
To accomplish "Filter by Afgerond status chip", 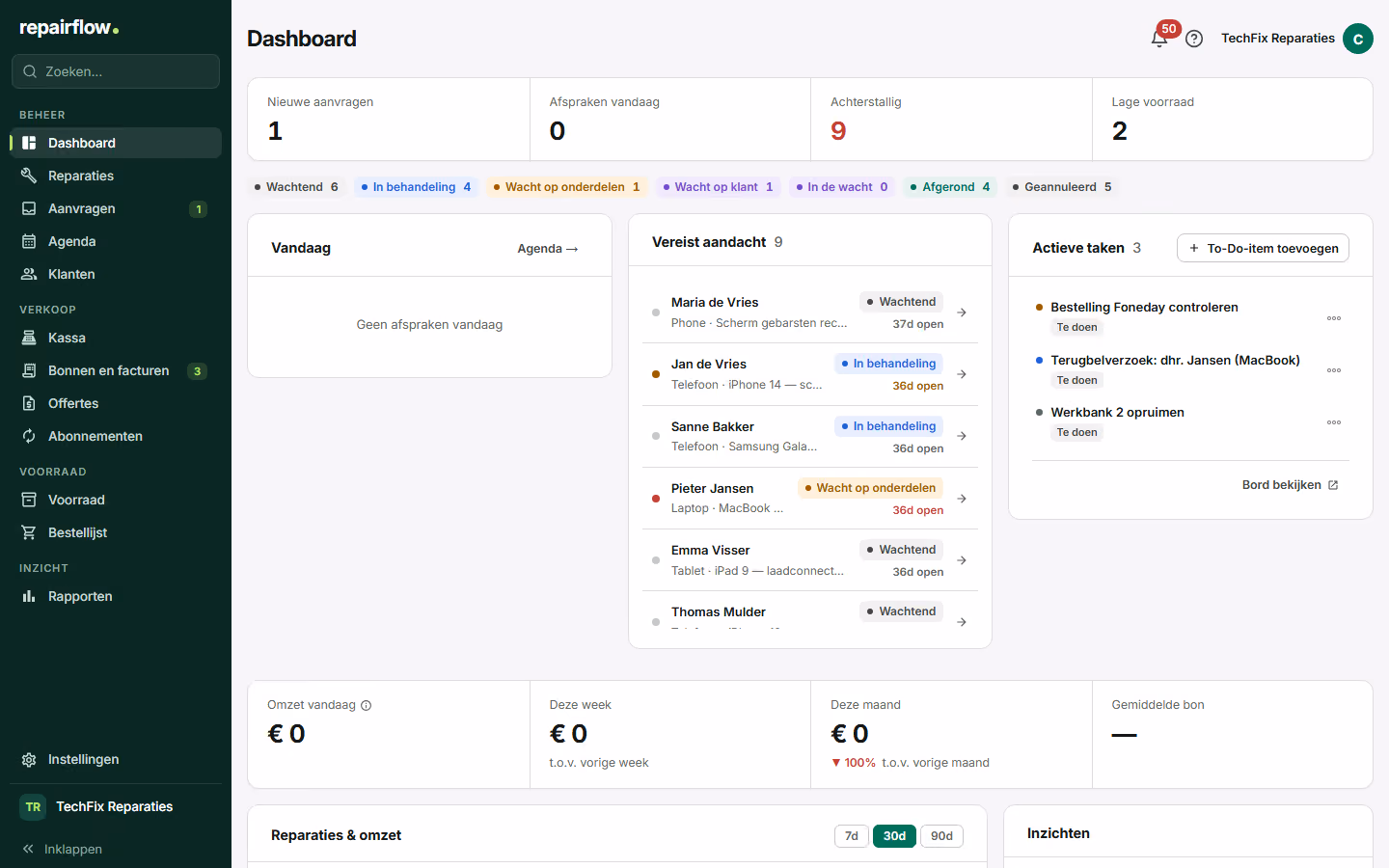I will point(950,187).
